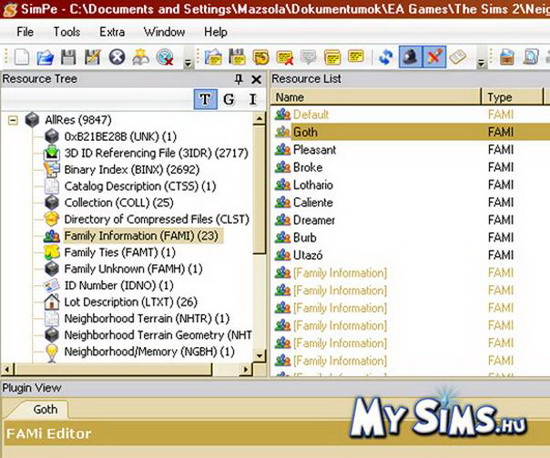550x458 pixels.
Task: Click the resource floppy export icon
Action: click(x=237, y=57)
